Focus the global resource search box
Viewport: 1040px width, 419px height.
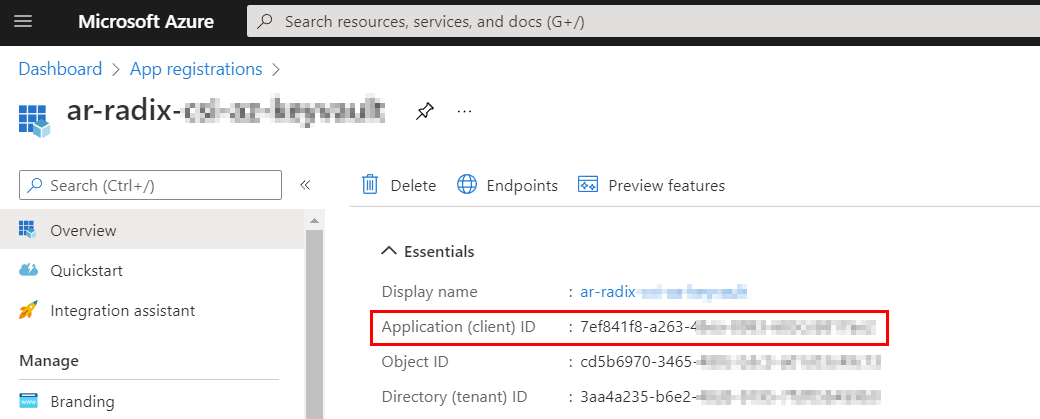[x=643, y=21]
